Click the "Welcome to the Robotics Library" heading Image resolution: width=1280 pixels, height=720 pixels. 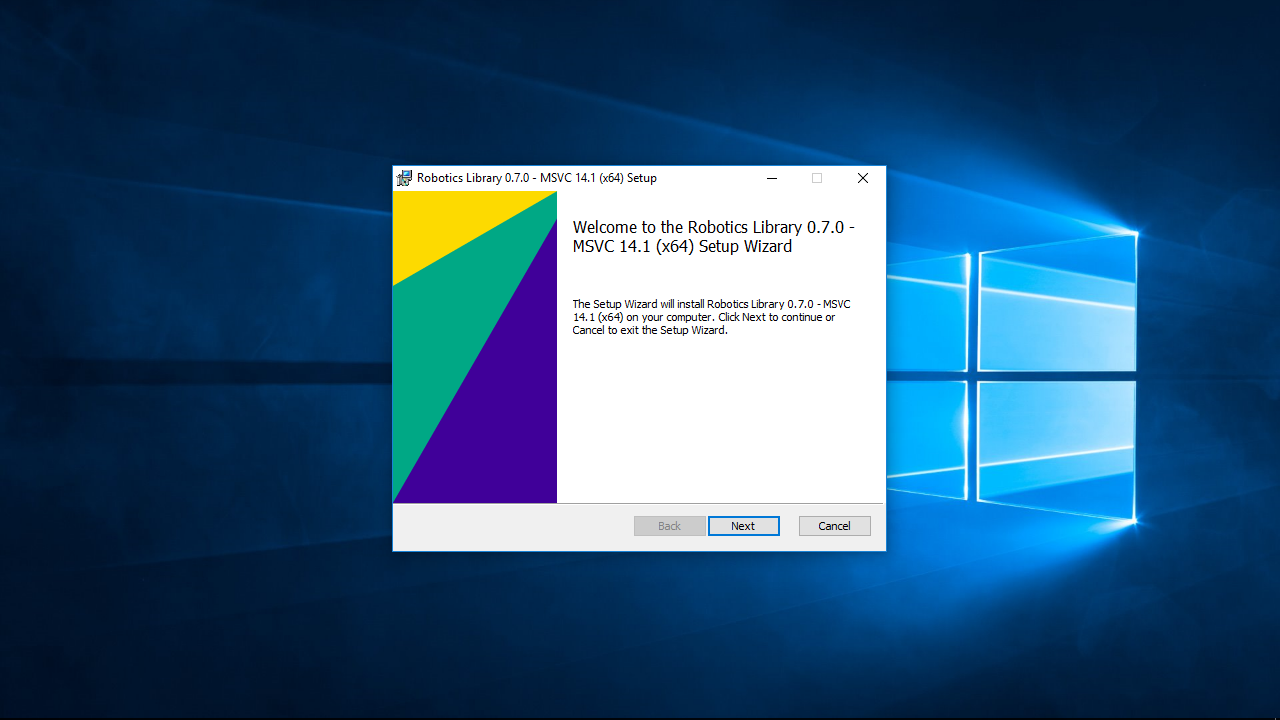[x=713, y=237]
